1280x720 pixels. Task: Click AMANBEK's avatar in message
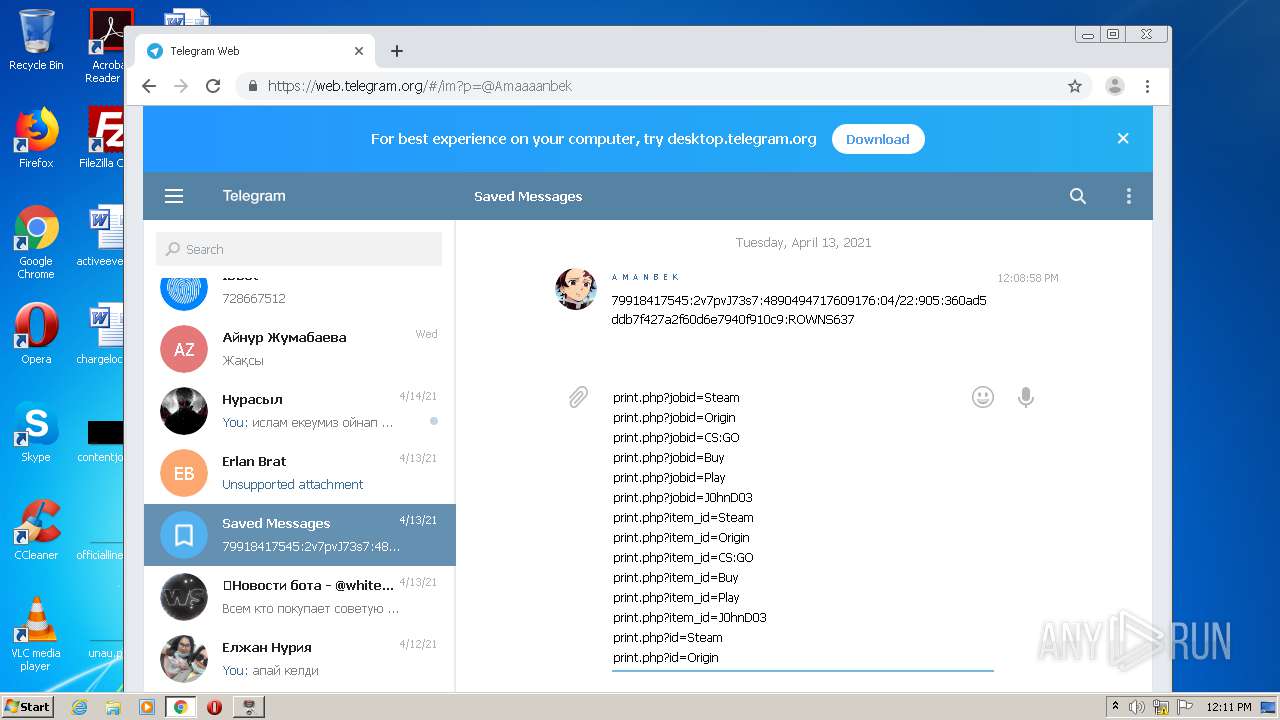(576, 289)
